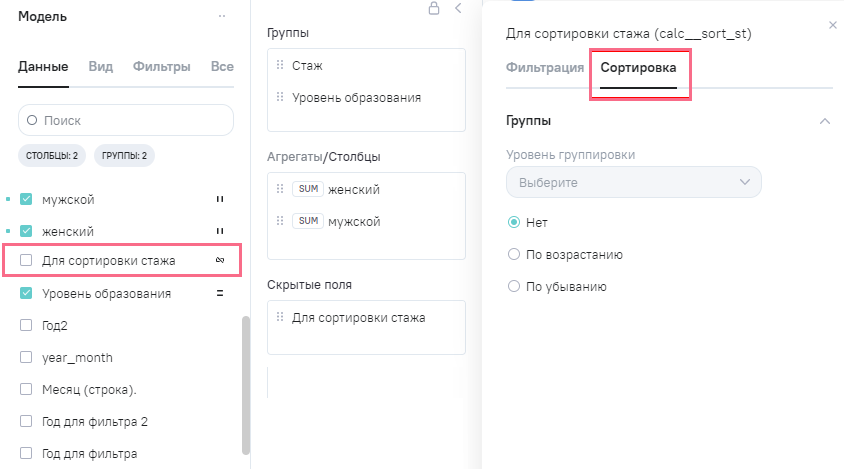
Task: Click the СТОЛБЦЫ: 2 chip
Action: [x=52, y=156]
